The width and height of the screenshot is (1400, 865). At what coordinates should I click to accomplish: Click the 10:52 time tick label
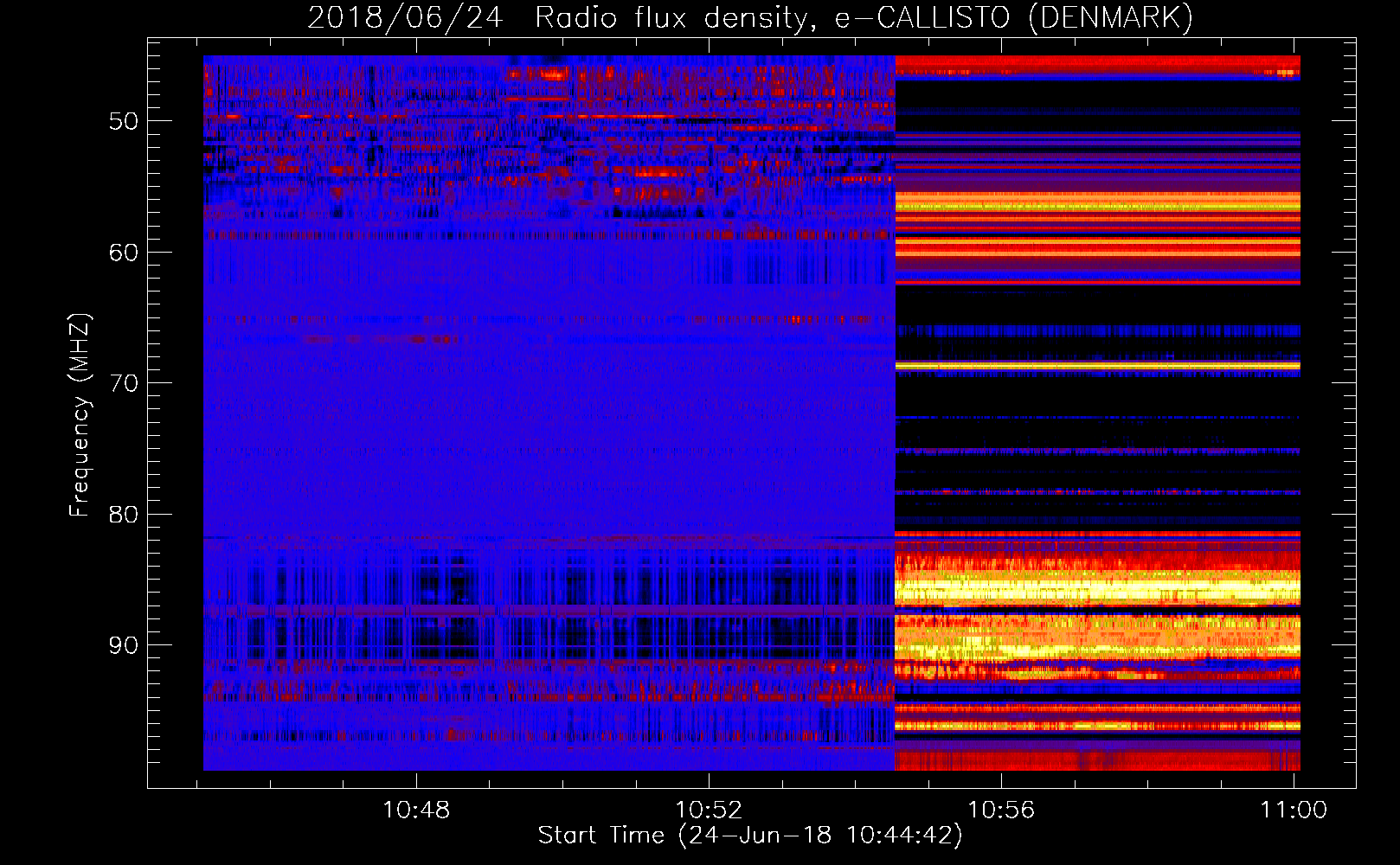[709, 811]
